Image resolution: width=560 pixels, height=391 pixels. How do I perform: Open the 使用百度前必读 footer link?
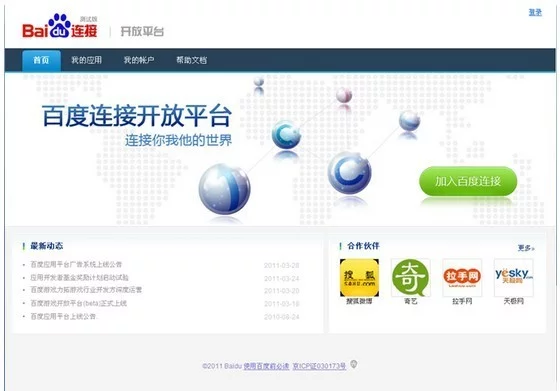266,366
